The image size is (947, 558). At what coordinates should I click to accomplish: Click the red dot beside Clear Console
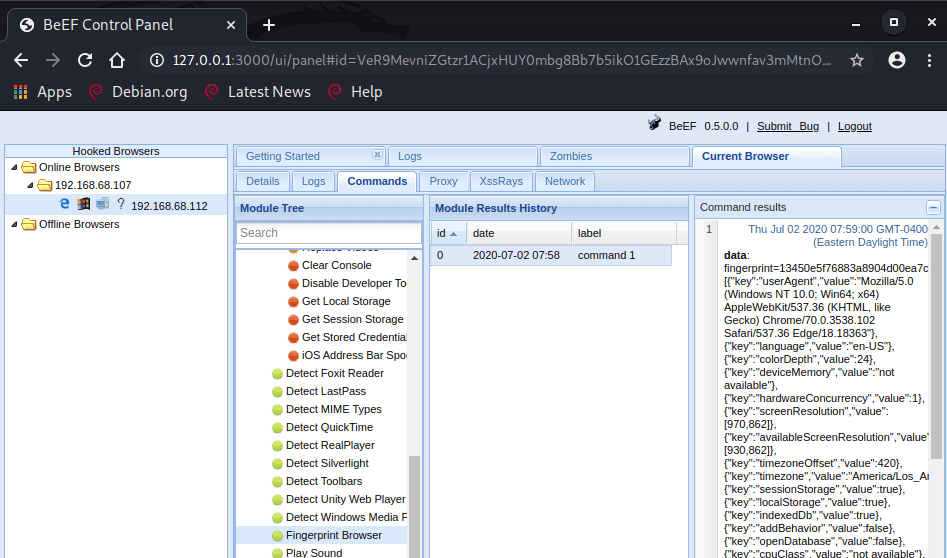point(293,266)
